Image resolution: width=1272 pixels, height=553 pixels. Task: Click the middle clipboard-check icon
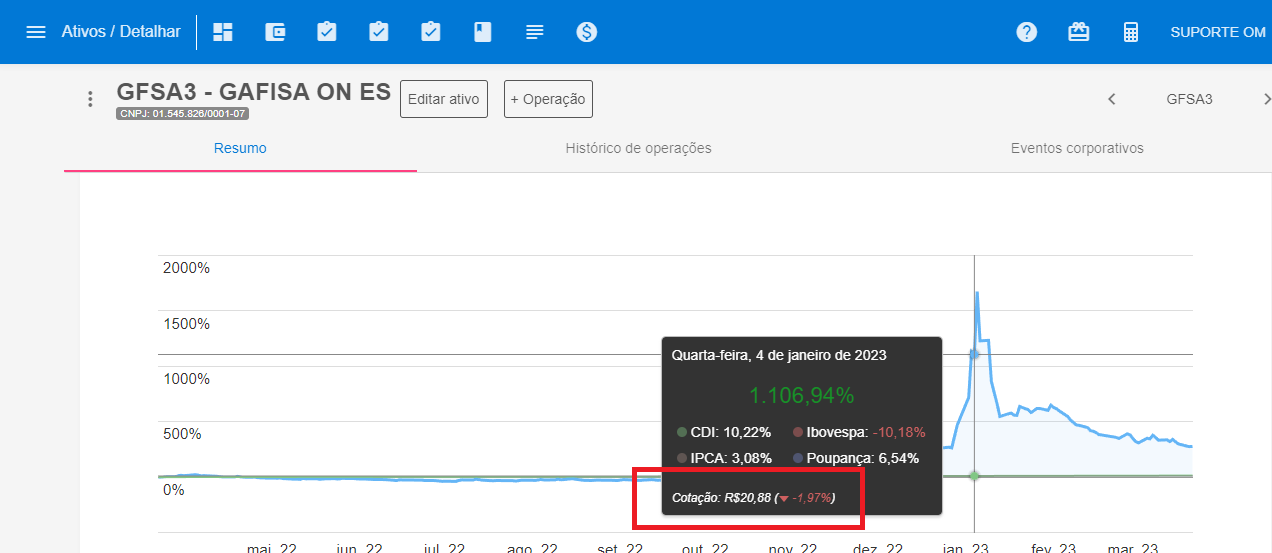[x=379, y=32]
